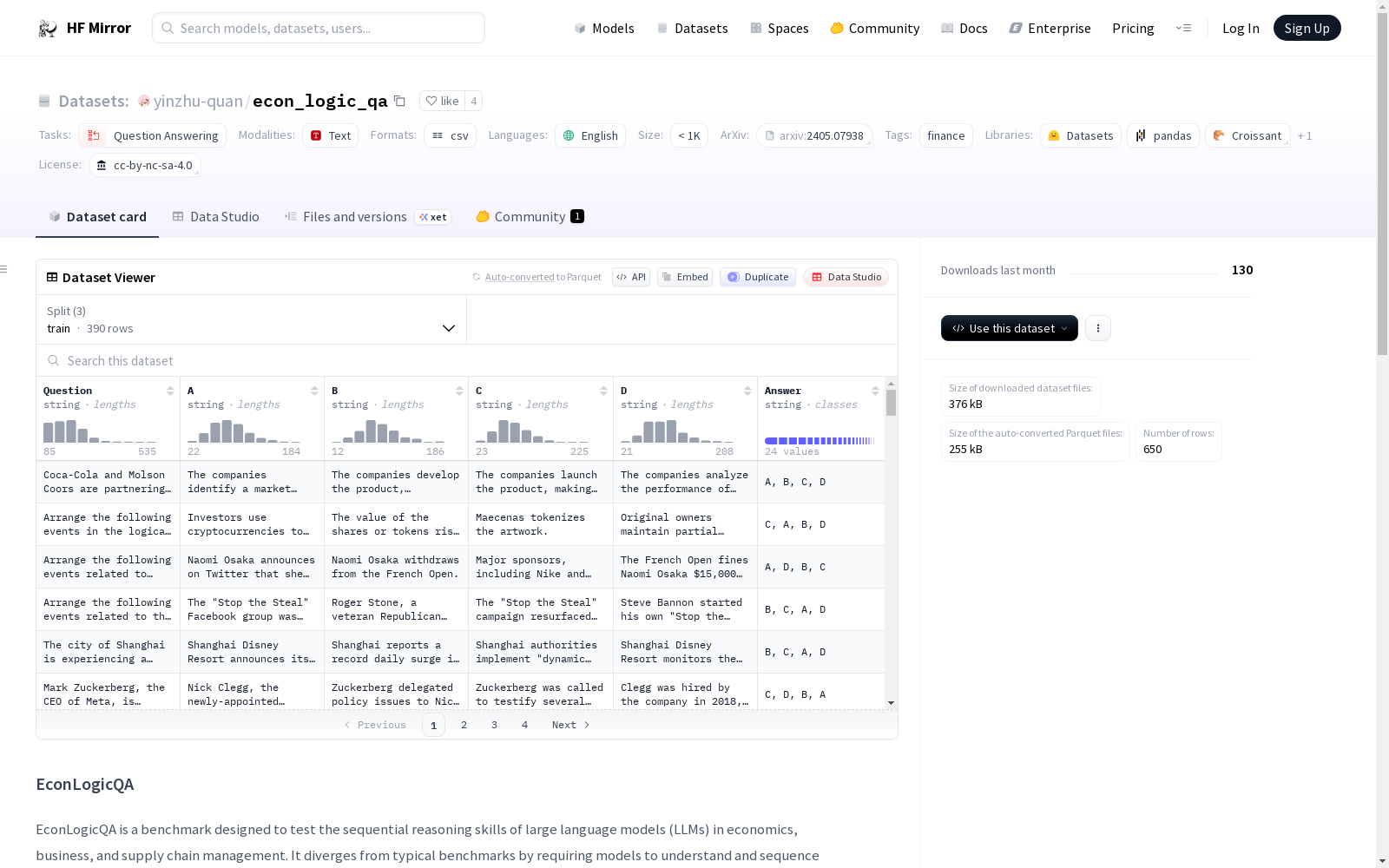1389x868 pixels.
Task: Click the Next page button
Action: 571,725
